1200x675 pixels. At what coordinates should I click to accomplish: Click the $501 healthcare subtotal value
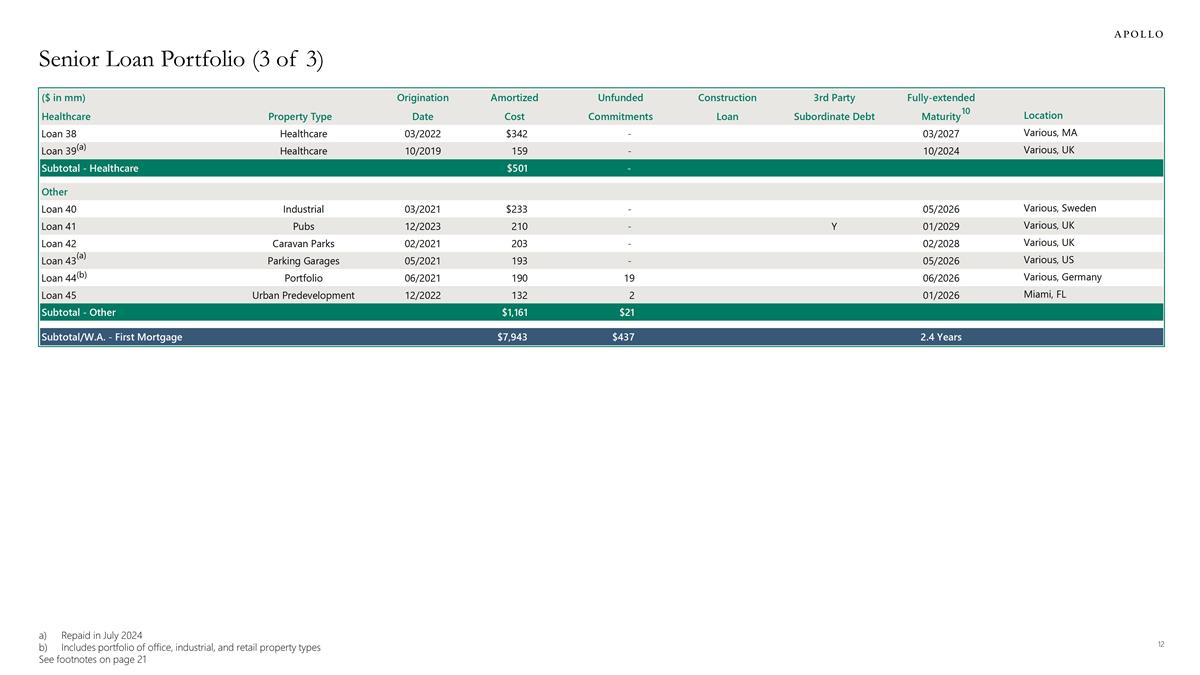[x=514, y=169]
